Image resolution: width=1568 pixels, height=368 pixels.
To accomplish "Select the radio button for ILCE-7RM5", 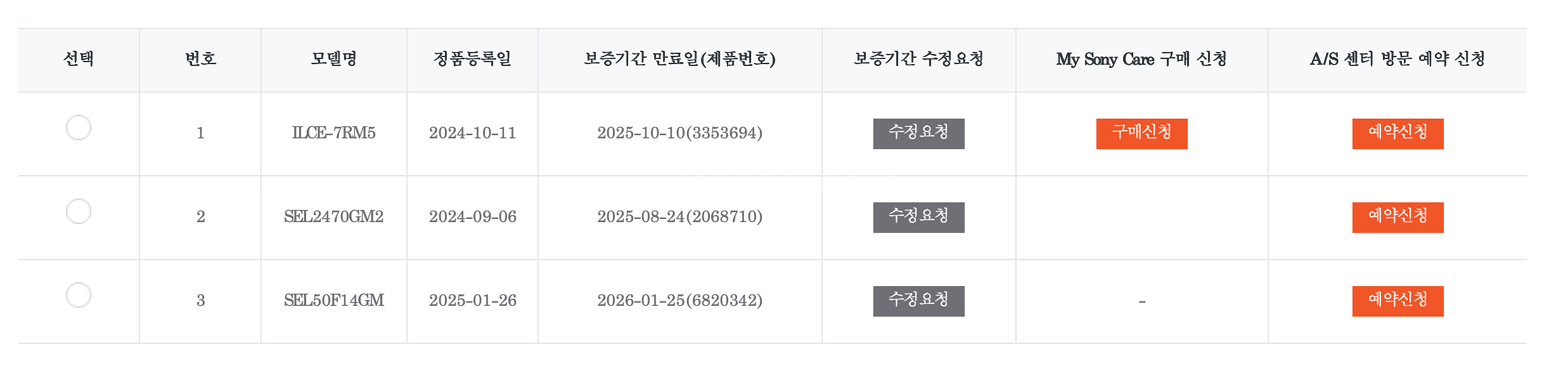I will tap(79, 128).
